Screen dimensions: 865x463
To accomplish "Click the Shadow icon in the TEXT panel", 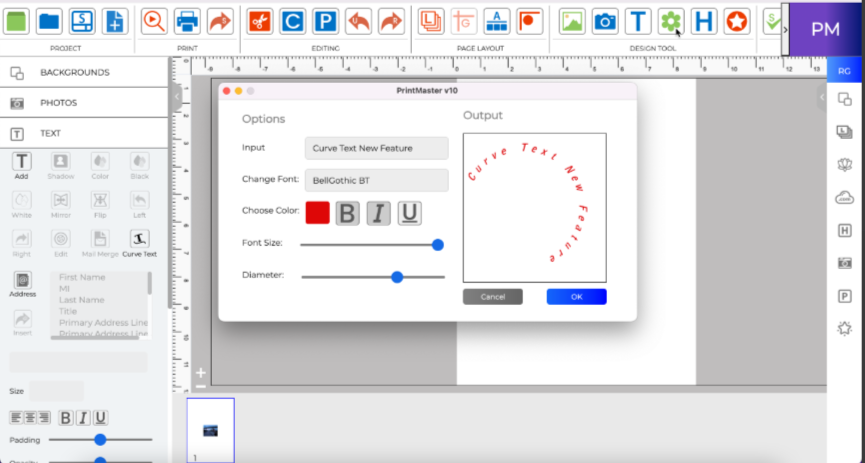I will point(61,162).
